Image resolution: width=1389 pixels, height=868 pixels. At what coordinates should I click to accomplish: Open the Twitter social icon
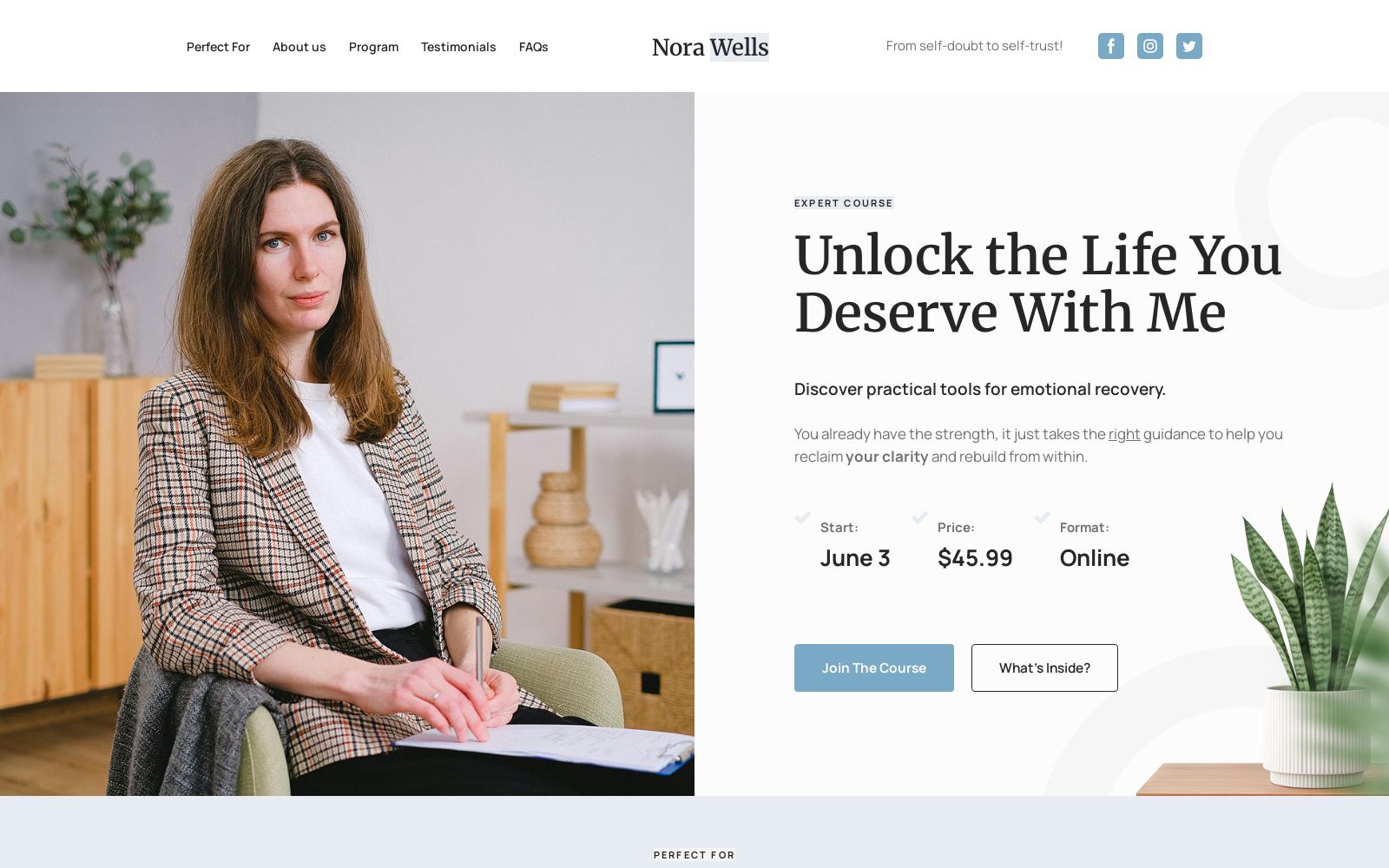click(x=1188, y=46)
